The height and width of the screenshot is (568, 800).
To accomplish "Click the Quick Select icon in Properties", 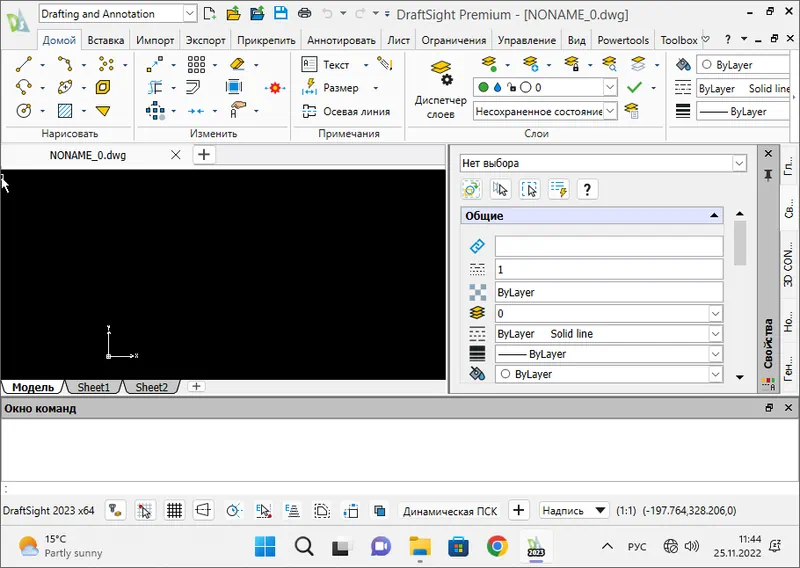I will pos(559,189).
